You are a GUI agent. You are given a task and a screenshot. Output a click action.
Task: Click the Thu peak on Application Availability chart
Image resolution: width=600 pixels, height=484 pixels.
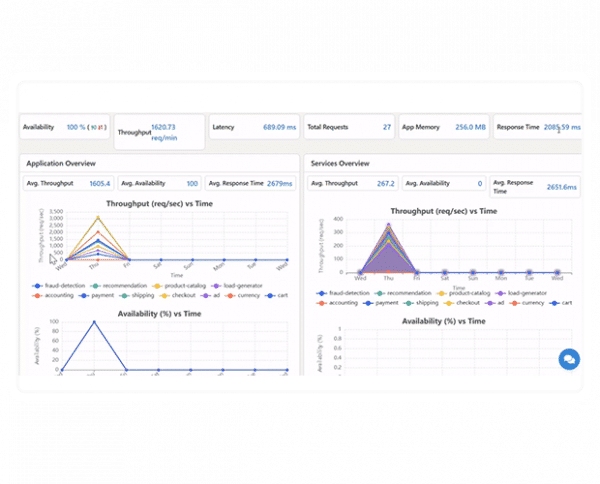(94, 322)
